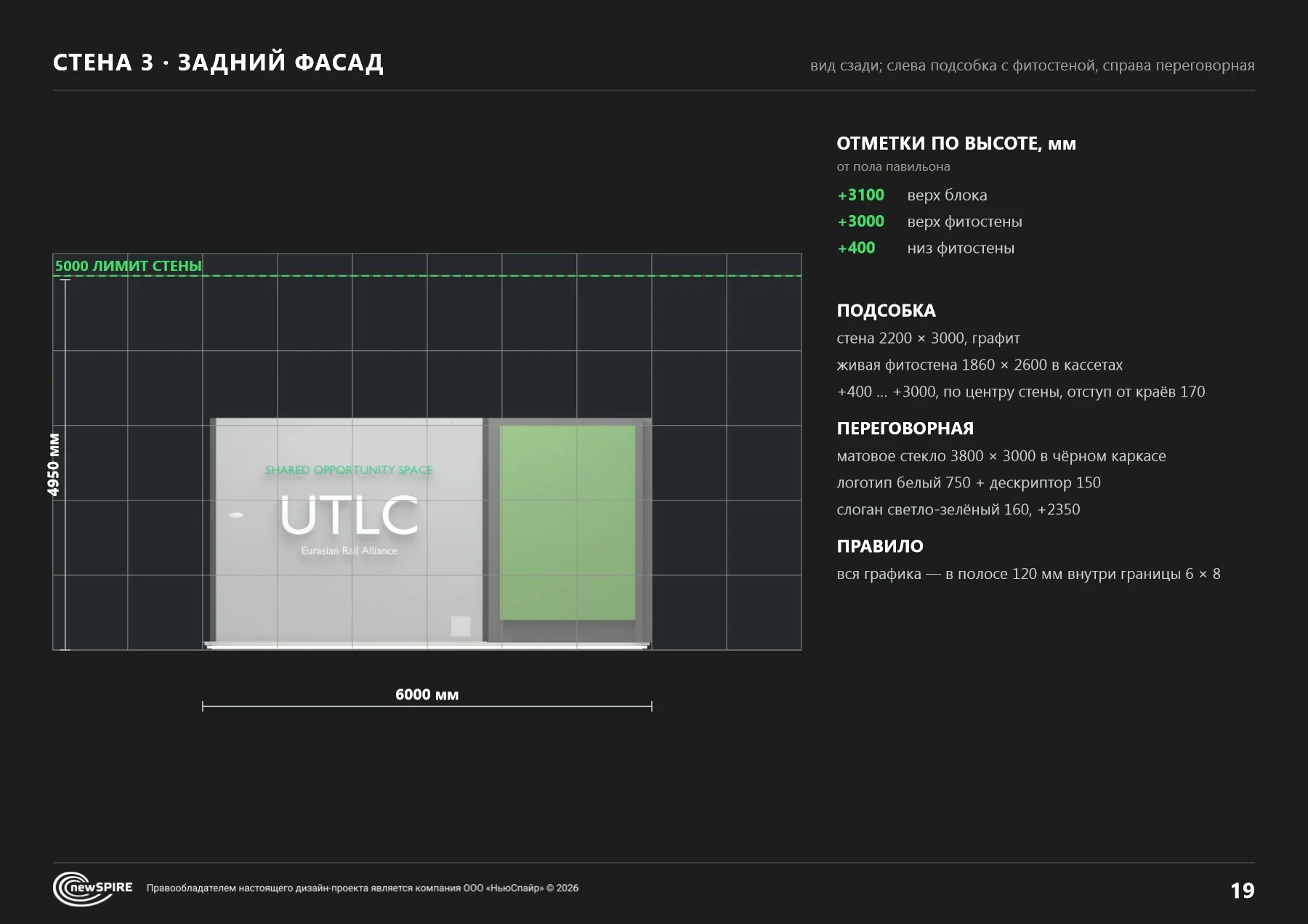The image size is (1308, 924).
Task: Click the line 'слоган светло-зелёный 160, +2350'
Action: tap(958, 510)
